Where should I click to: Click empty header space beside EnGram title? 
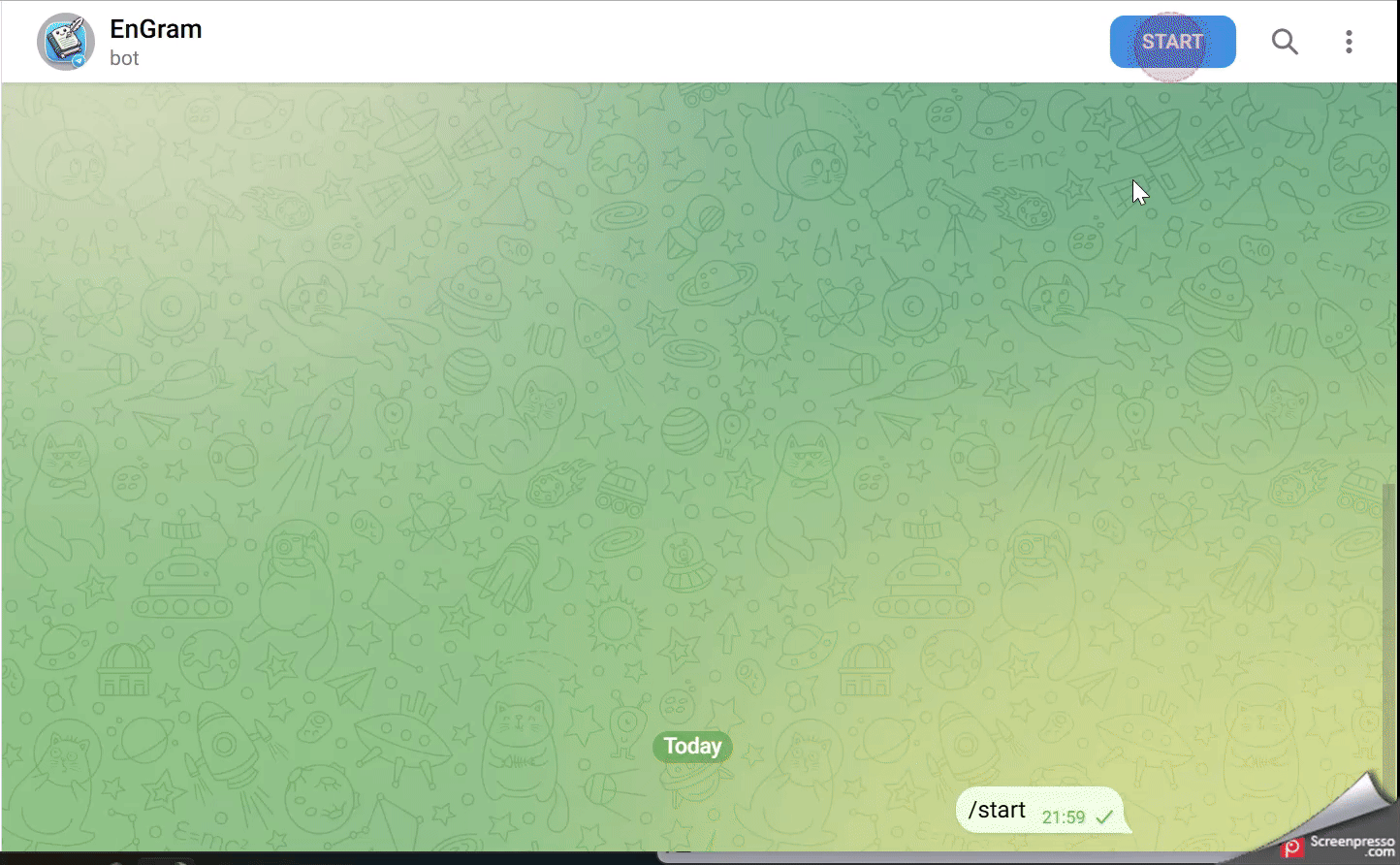tap(630, 42)
